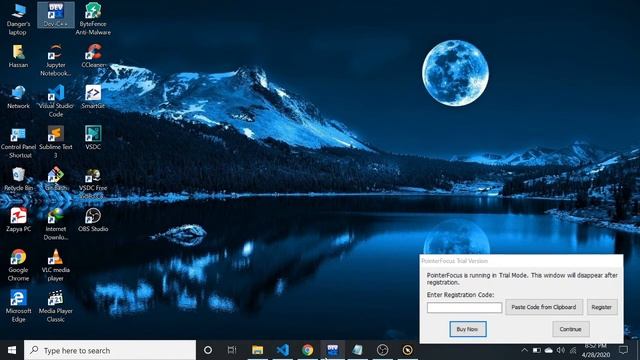The width and height of the screenshot is (640, 360).
Task: Open File Explorer from taskbar
Action: pyautogui.click(x=257, y=350)
